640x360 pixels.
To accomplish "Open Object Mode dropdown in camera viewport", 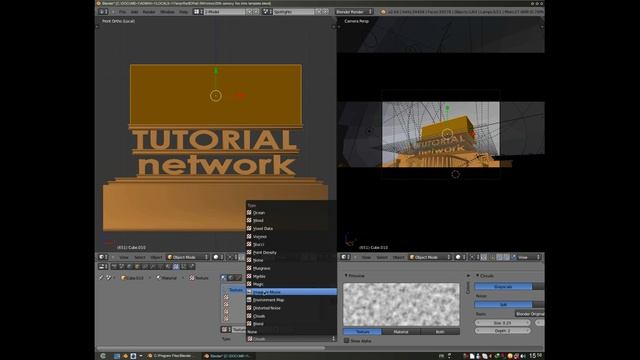I will point(430,257).
